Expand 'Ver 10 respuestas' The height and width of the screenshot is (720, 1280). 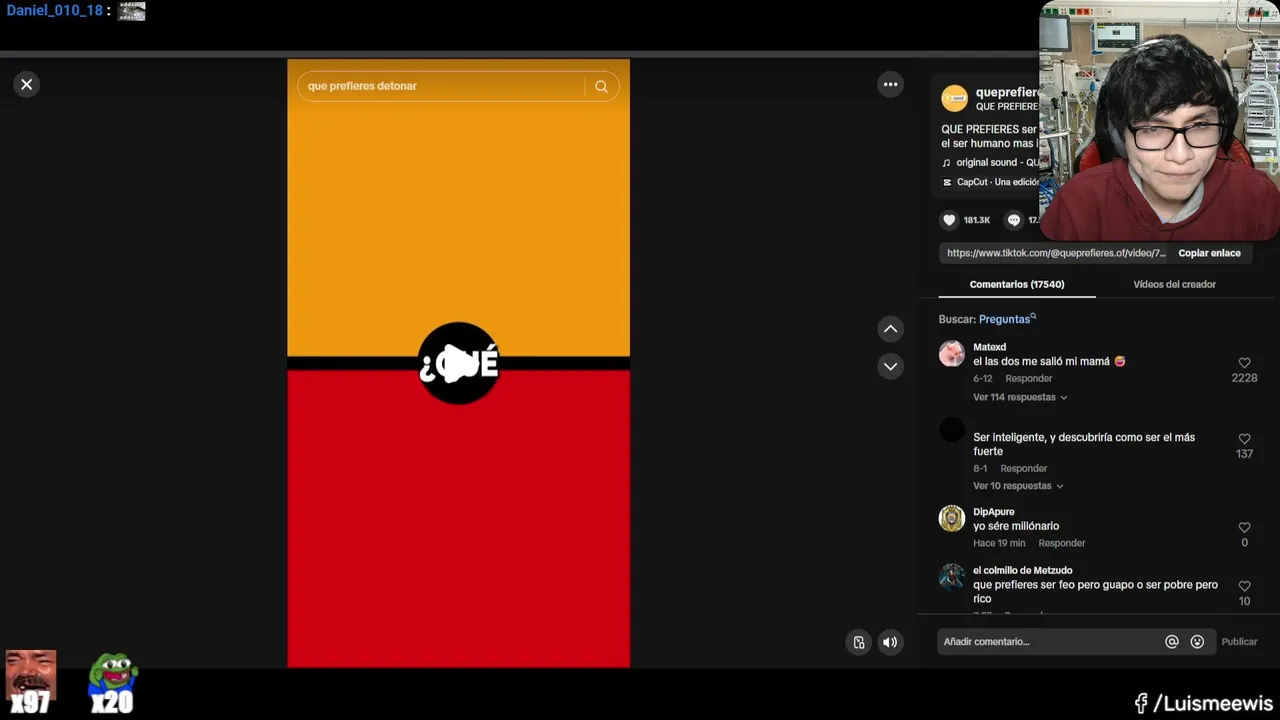coord(1018,486)
